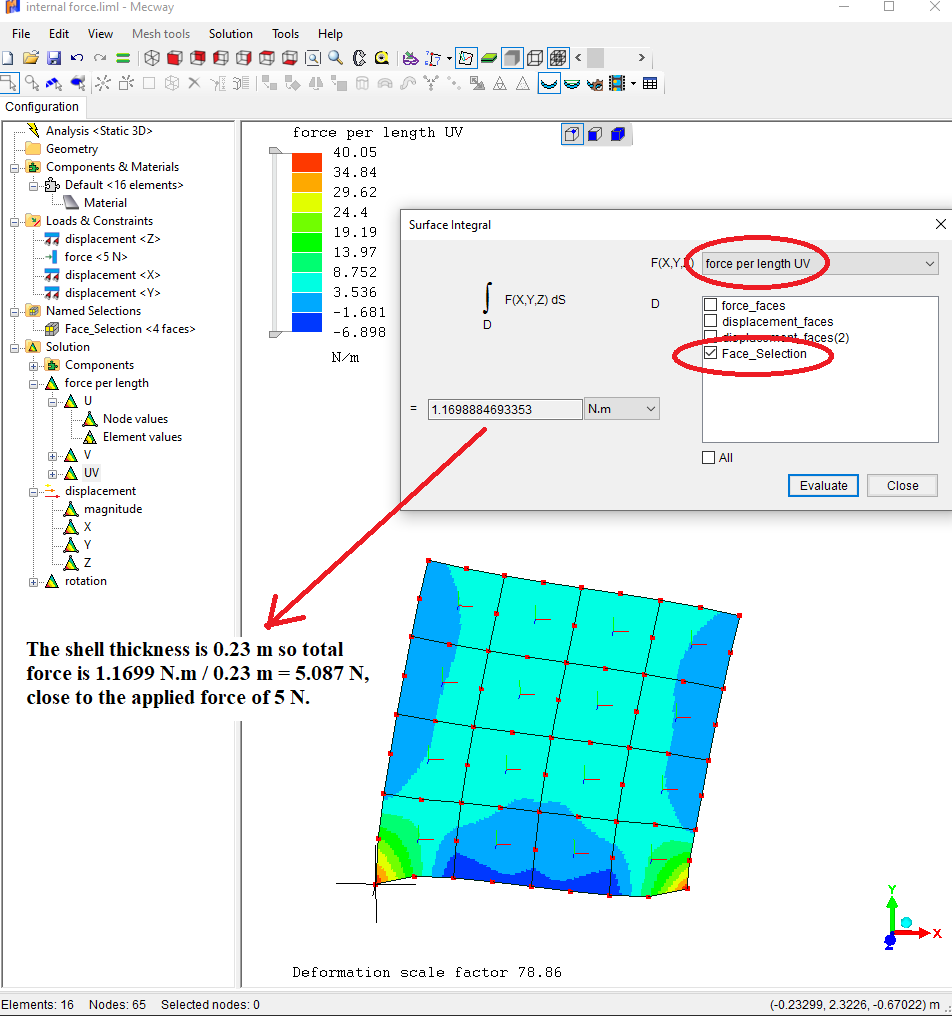
Task: Select Face_Selection <4 faces> in tree
Action: pos(130,329)
